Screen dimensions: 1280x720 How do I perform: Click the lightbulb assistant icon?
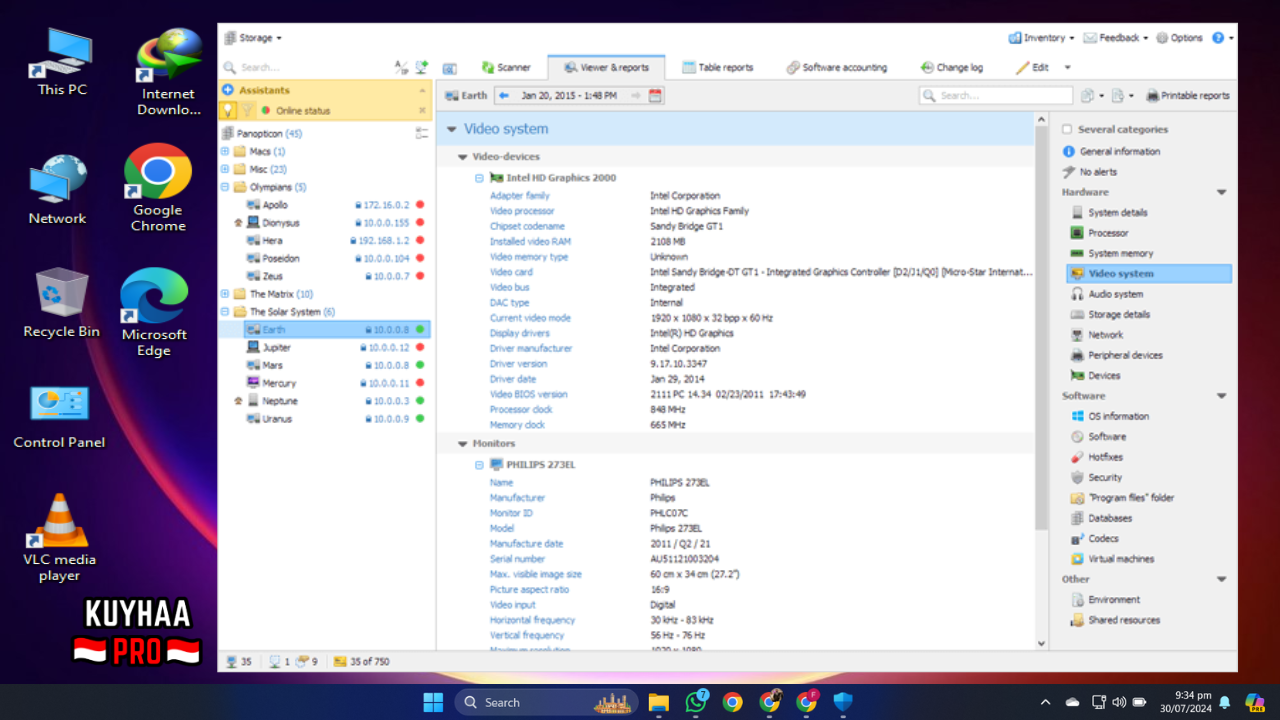tap(228, 110)
